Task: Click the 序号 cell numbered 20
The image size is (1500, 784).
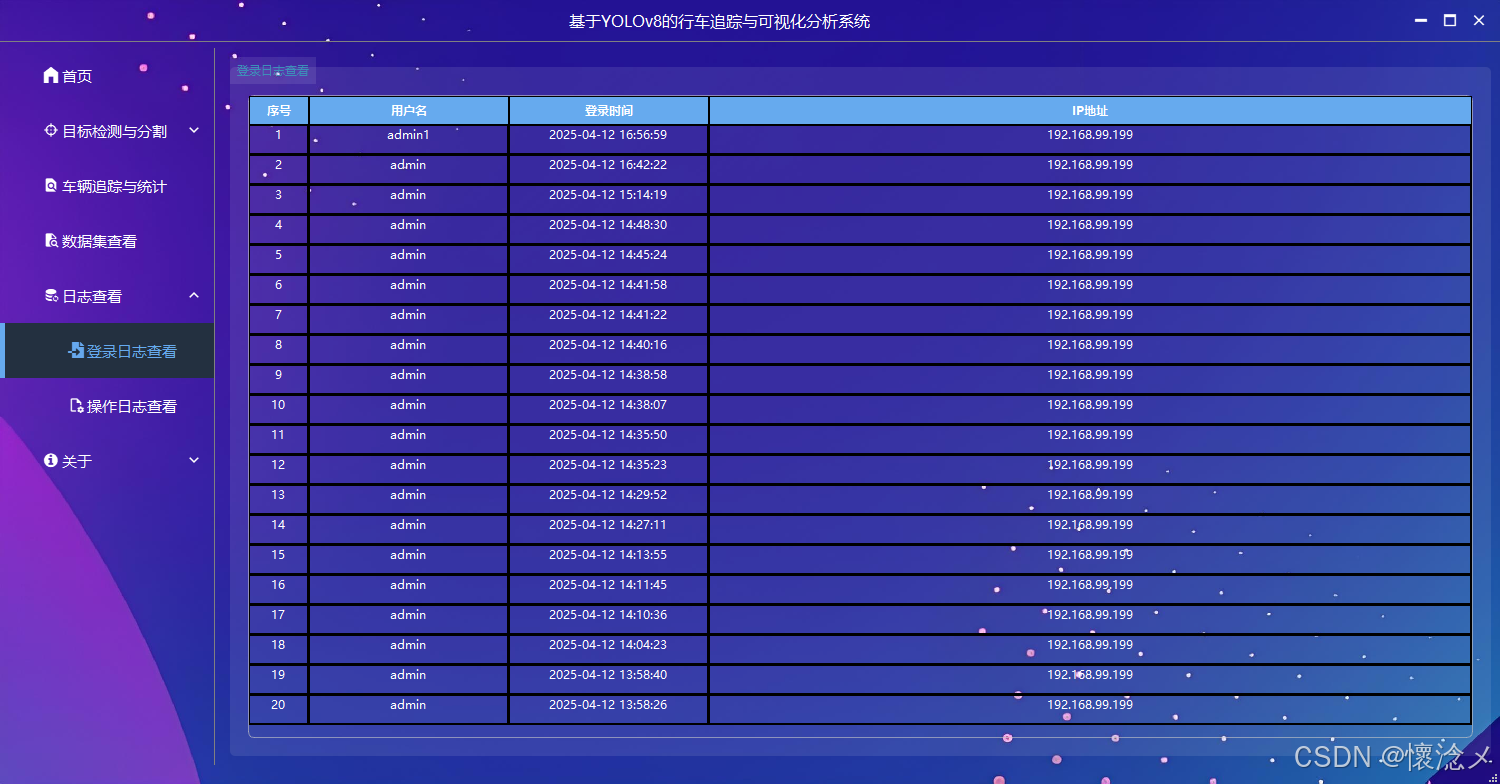Action: coord(279,709)
